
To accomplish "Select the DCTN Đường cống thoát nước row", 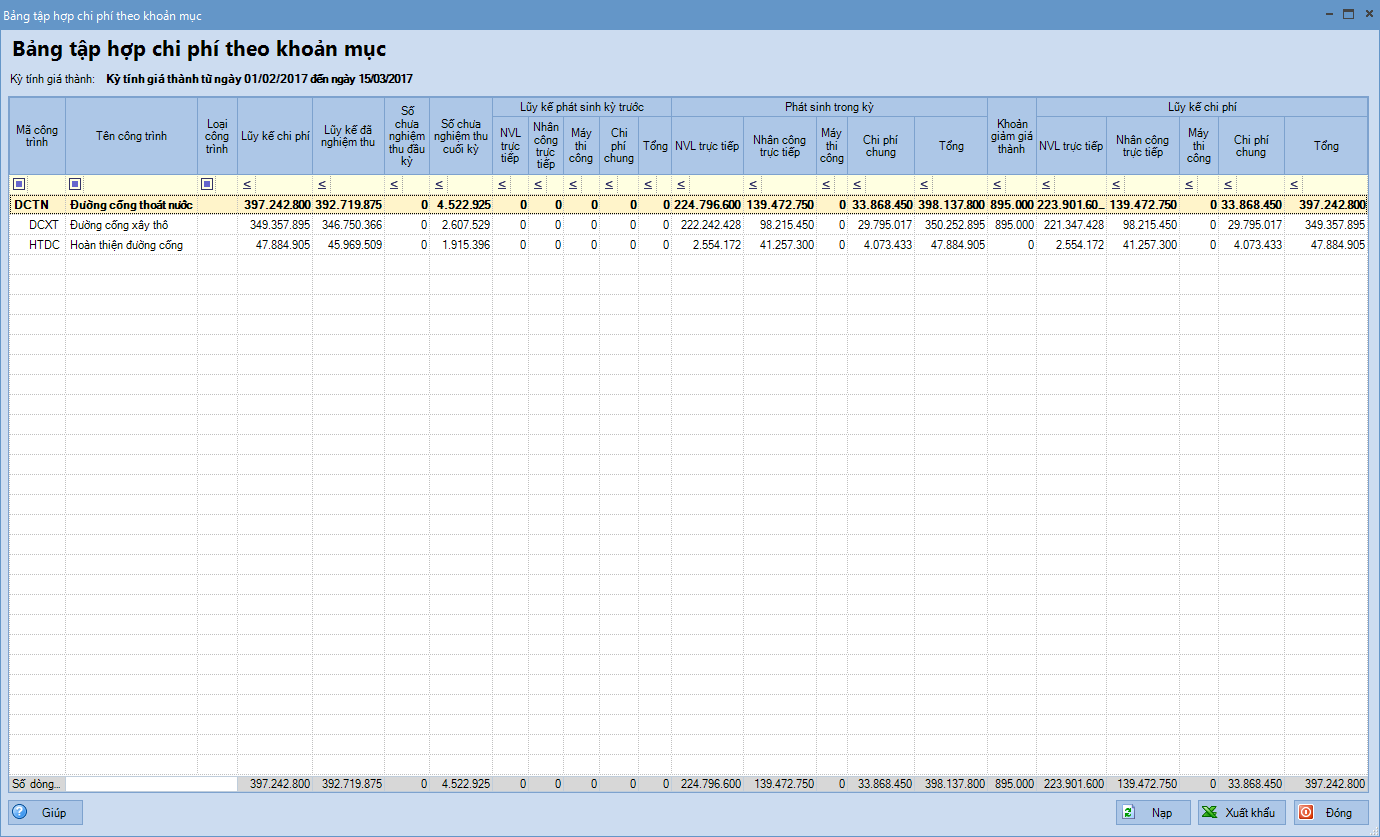I will click(130, 205).
